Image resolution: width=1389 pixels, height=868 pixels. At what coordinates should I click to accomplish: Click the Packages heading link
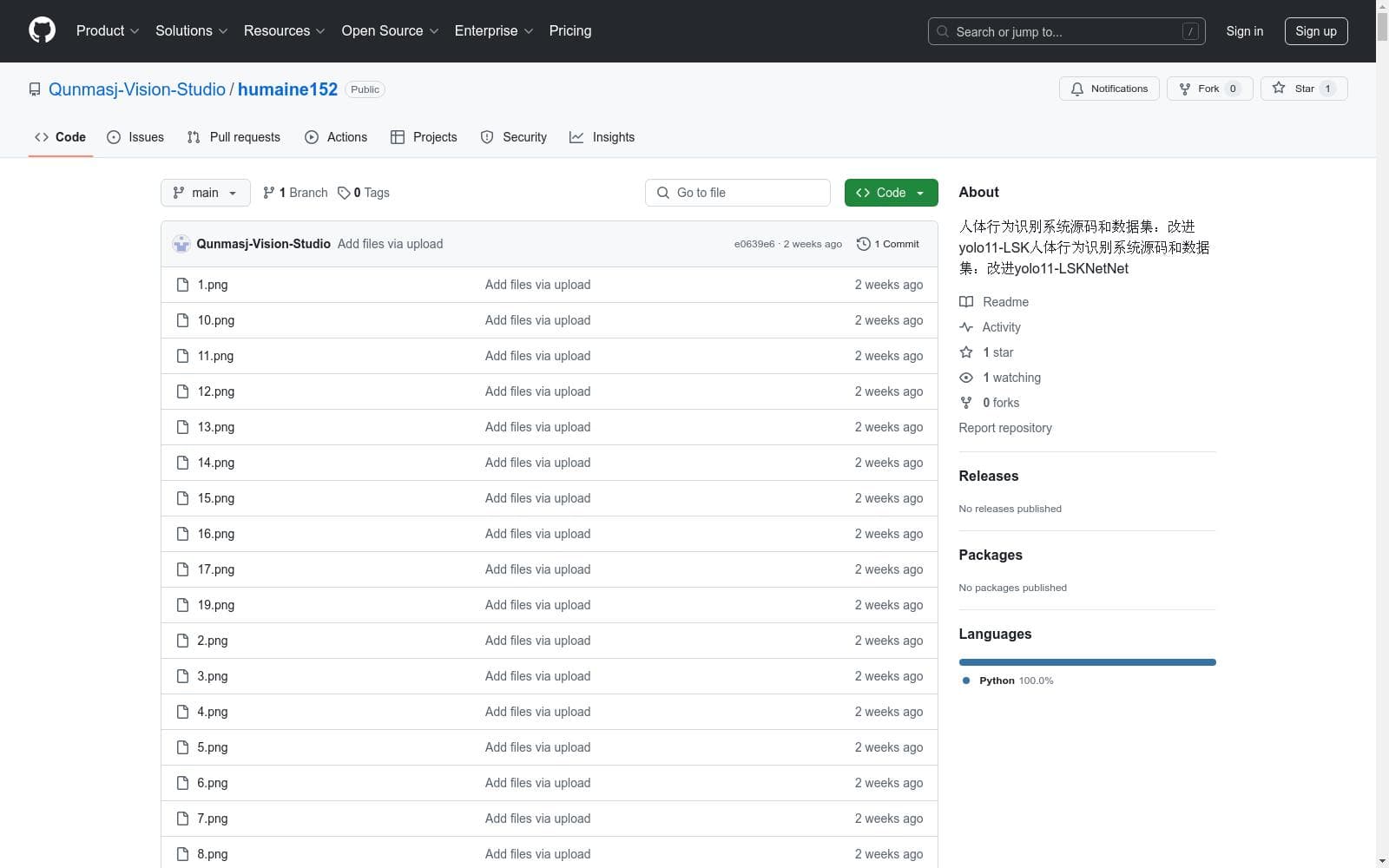click(991, 555)
